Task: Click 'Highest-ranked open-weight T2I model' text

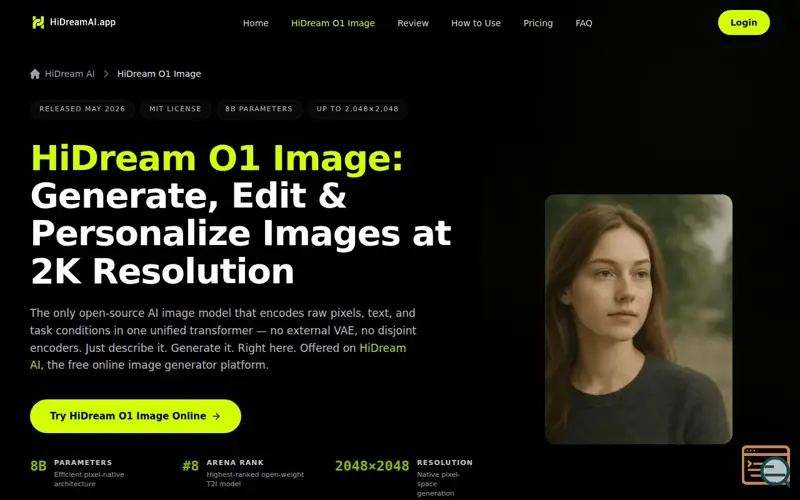Action: tap(255, 479)
